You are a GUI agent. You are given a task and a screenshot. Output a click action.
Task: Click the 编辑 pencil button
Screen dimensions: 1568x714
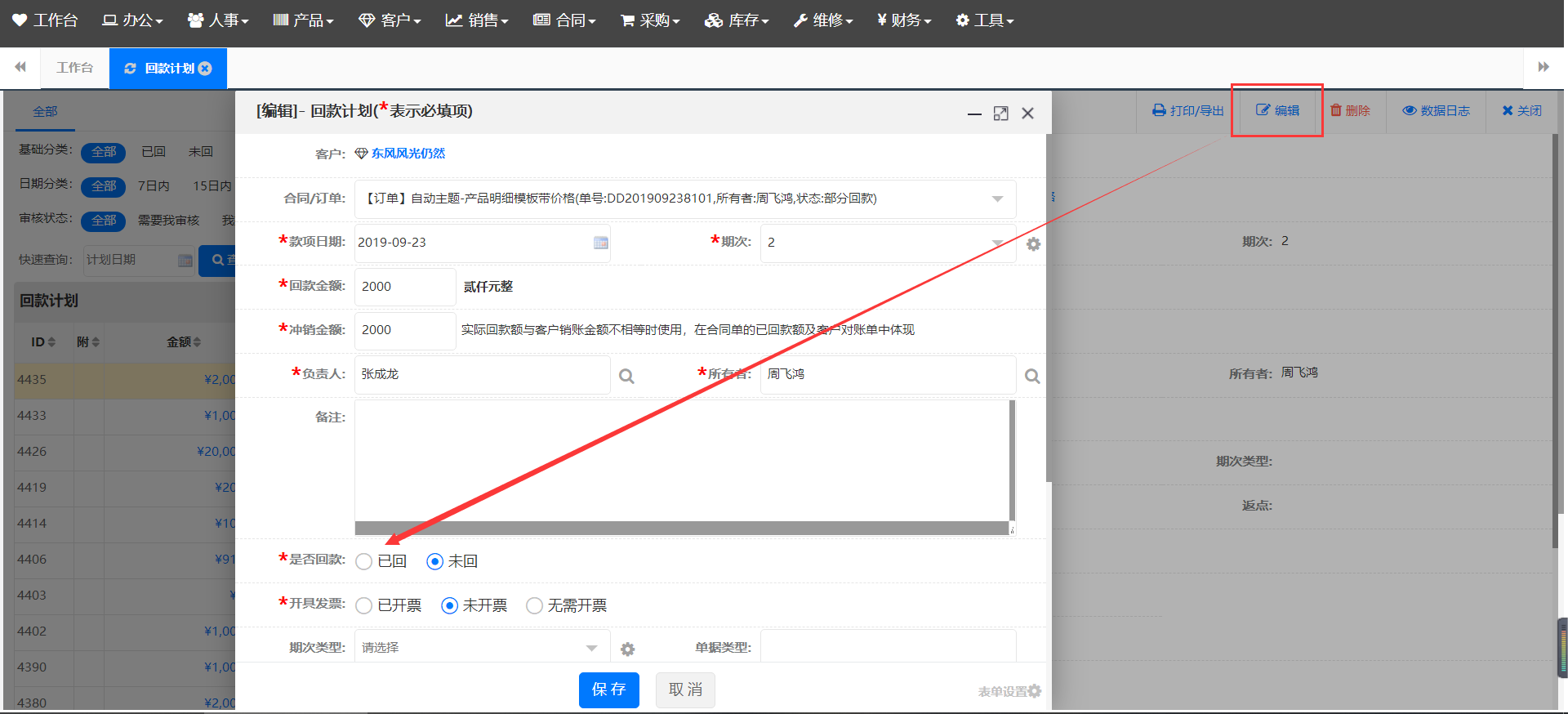(x=1277, y=110)
